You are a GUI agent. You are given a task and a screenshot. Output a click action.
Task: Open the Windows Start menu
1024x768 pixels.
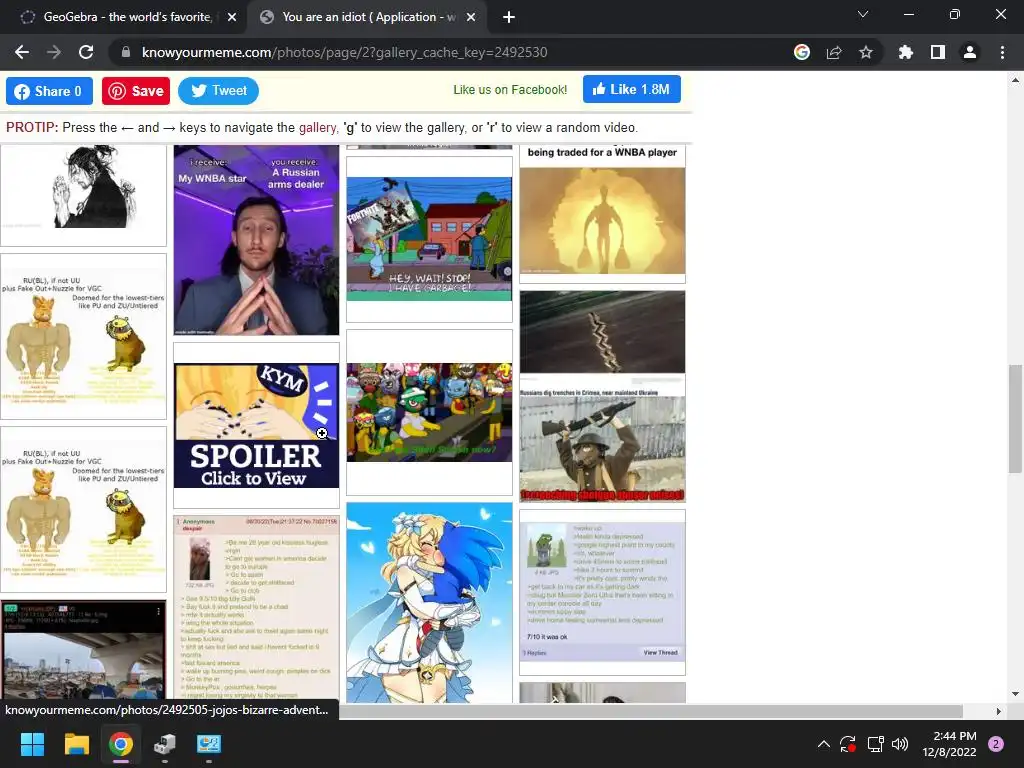pos(32,744)
